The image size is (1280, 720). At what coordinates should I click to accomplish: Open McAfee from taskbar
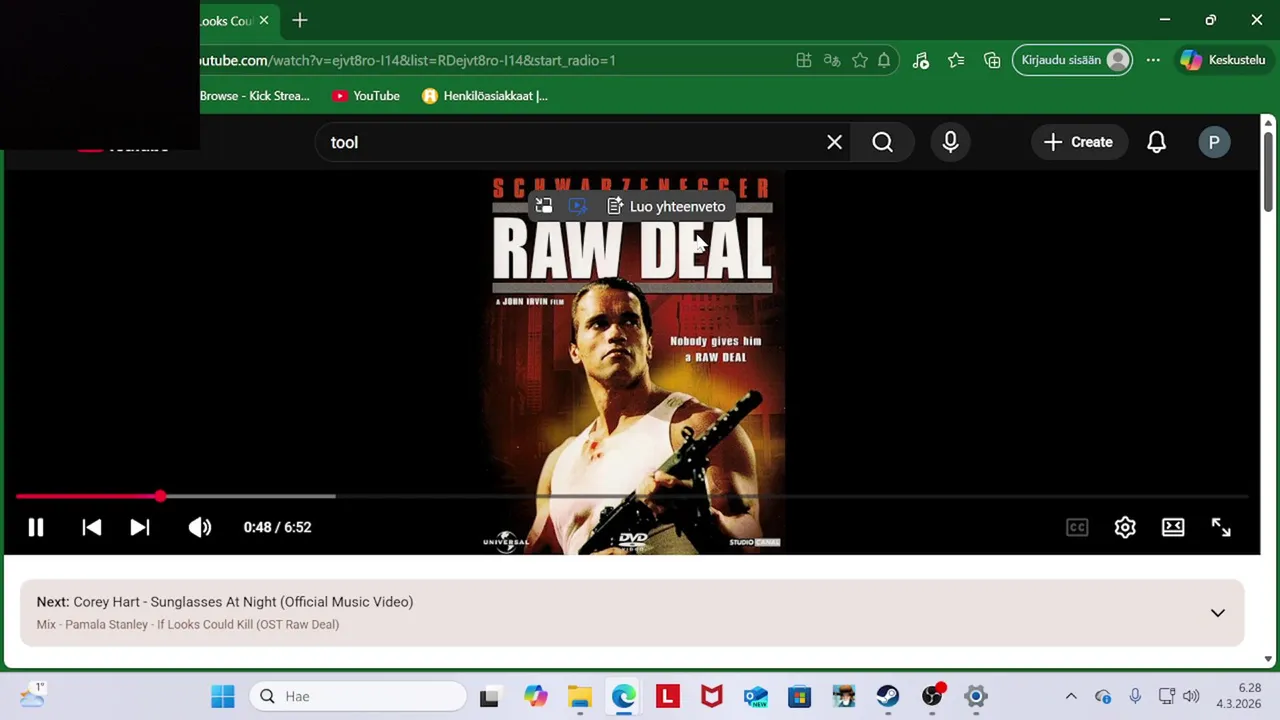pyautogui.click(x=712, y=696)
